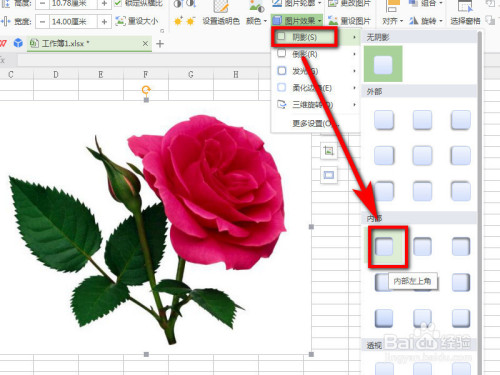Click the increase brightness sun icon
Image resolution: width=500 pixels, height=375 pixels.
point(178,22)
